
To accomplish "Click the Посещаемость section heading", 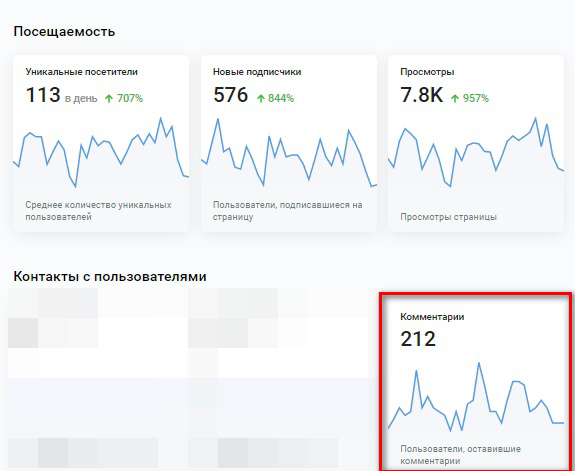I will pyautogui.click(x=64, y=32).
